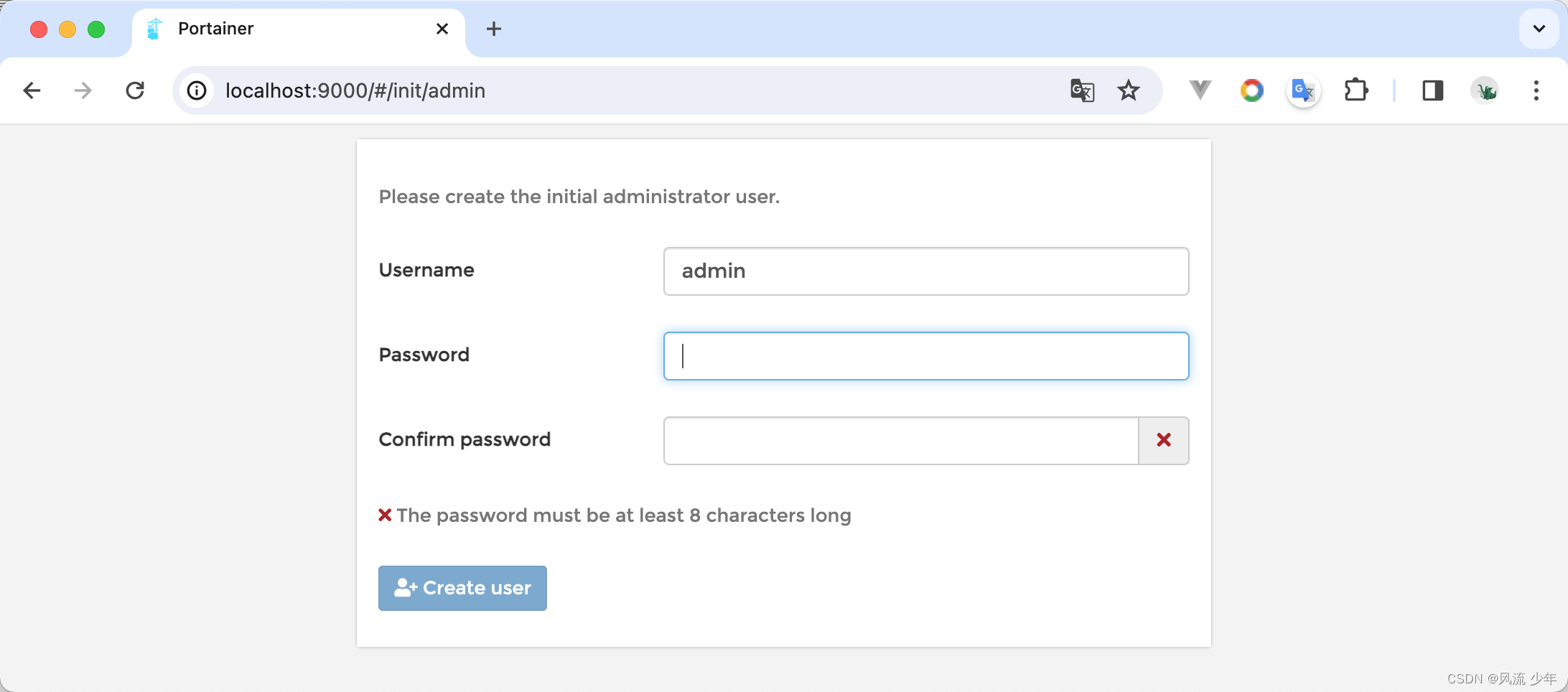
Task: Toggle the browser side panel
Action: (x=1433, y=90)
